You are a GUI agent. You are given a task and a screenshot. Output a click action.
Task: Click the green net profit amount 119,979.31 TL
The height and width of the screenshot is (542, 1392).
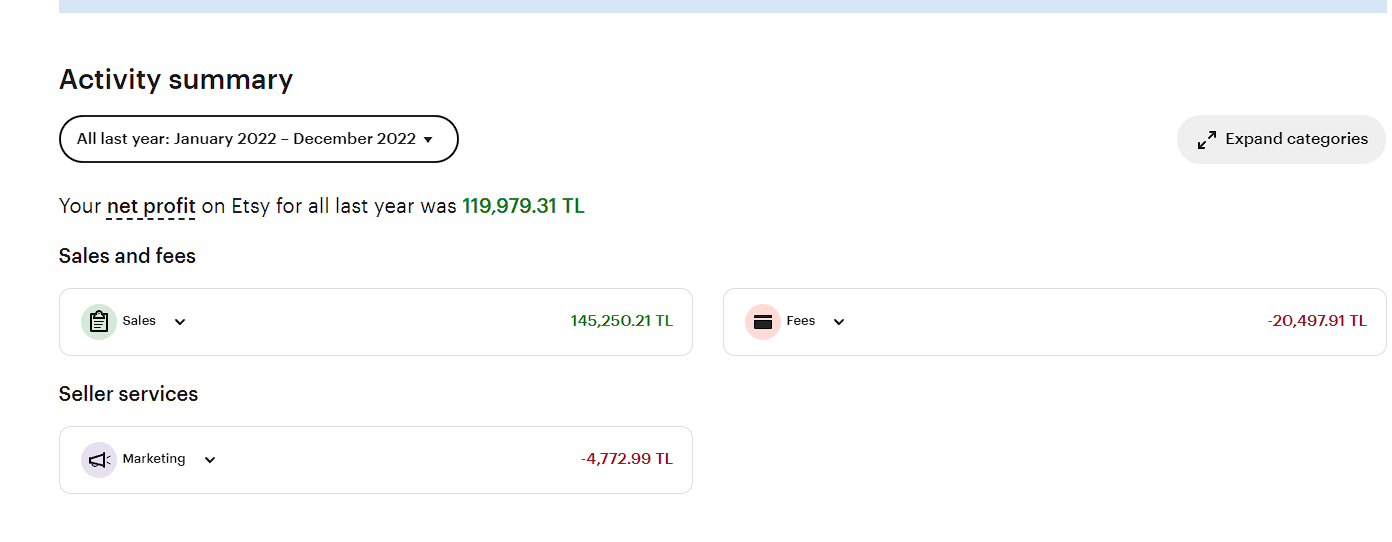(523, 207)
